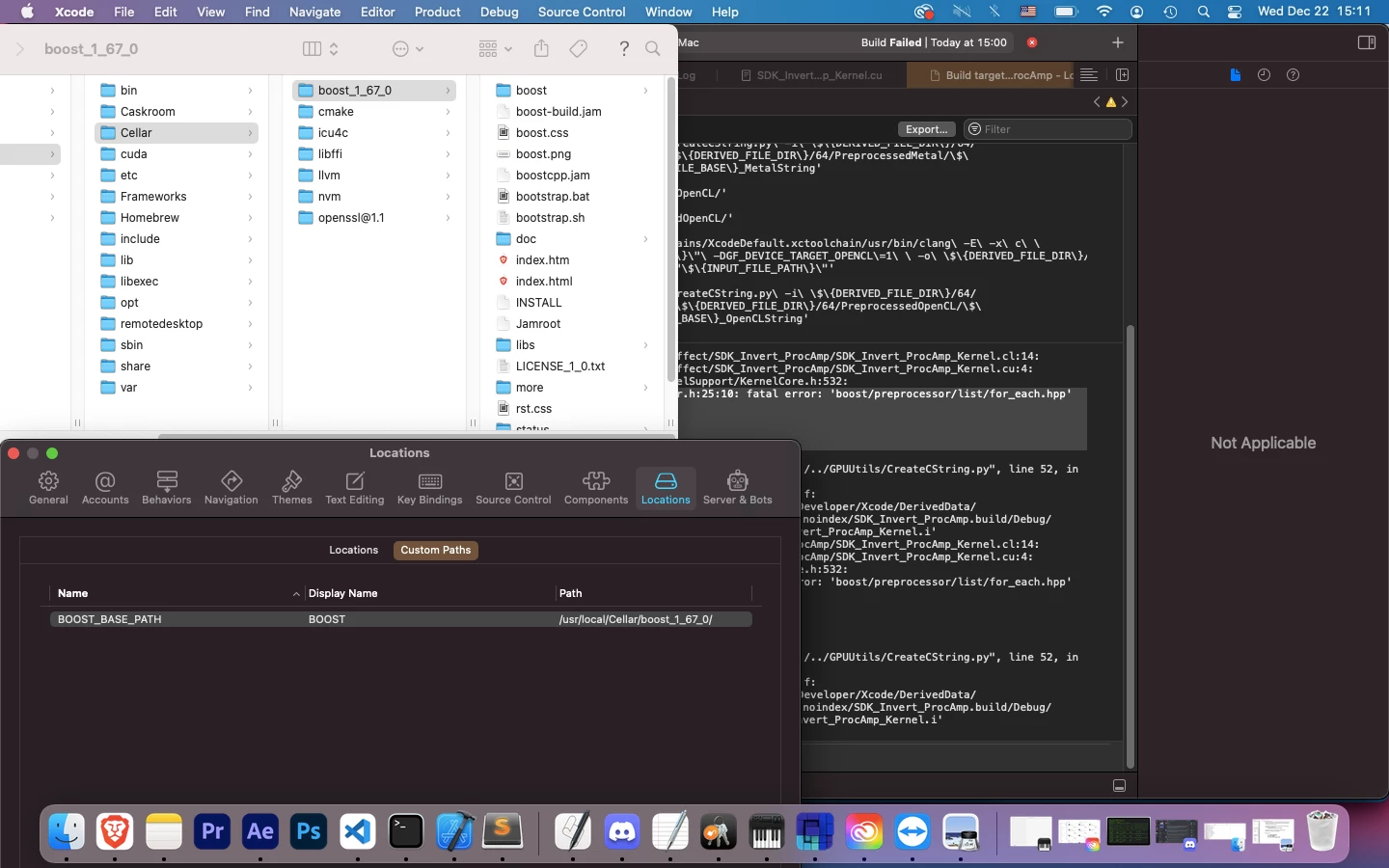Click the Export... button

[x=926, y=129]
